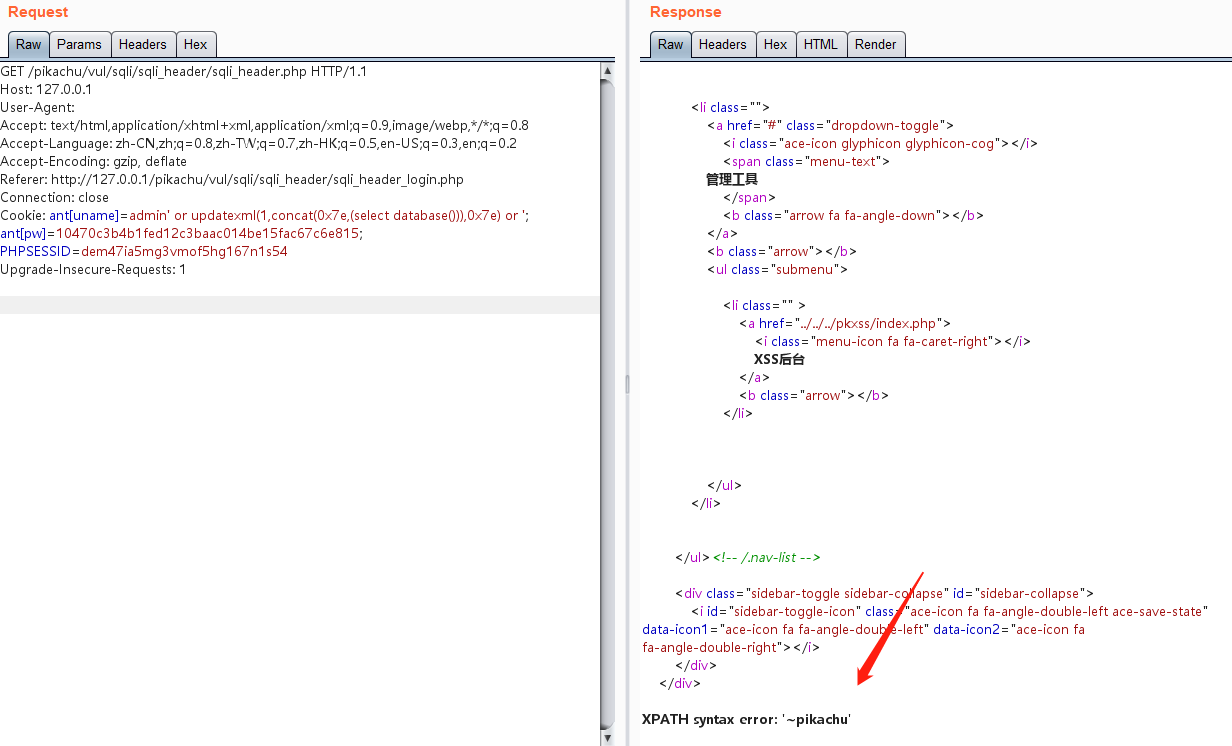Open the Request Params tab
Image resolution: width=1232 pixels, height=746 pixels.
point(79,44)
